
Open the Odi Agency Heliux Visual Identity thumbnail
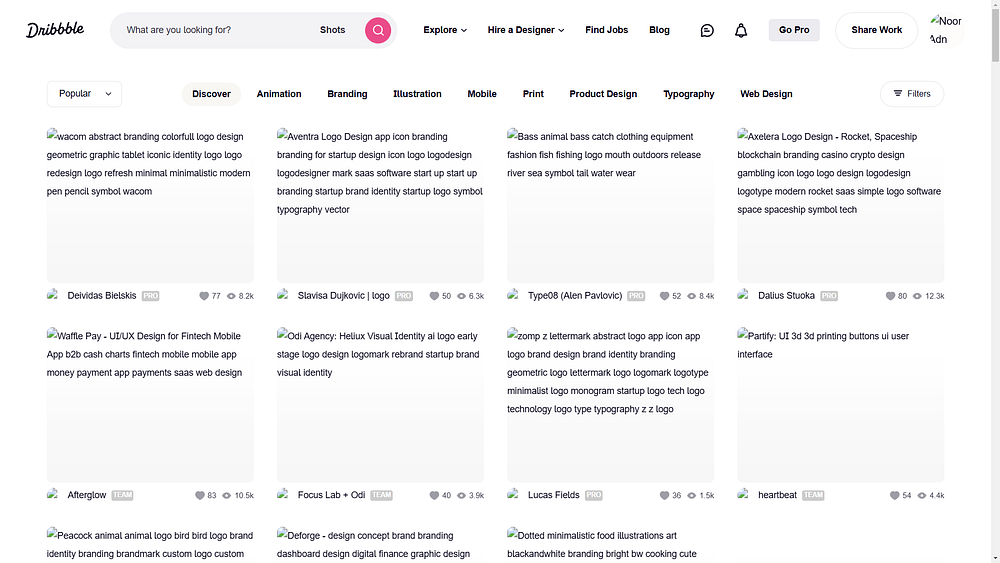380,405
